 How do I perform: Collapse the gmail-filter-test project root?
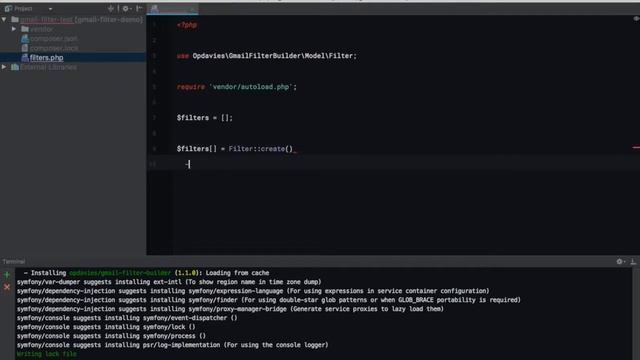[4, 19]
